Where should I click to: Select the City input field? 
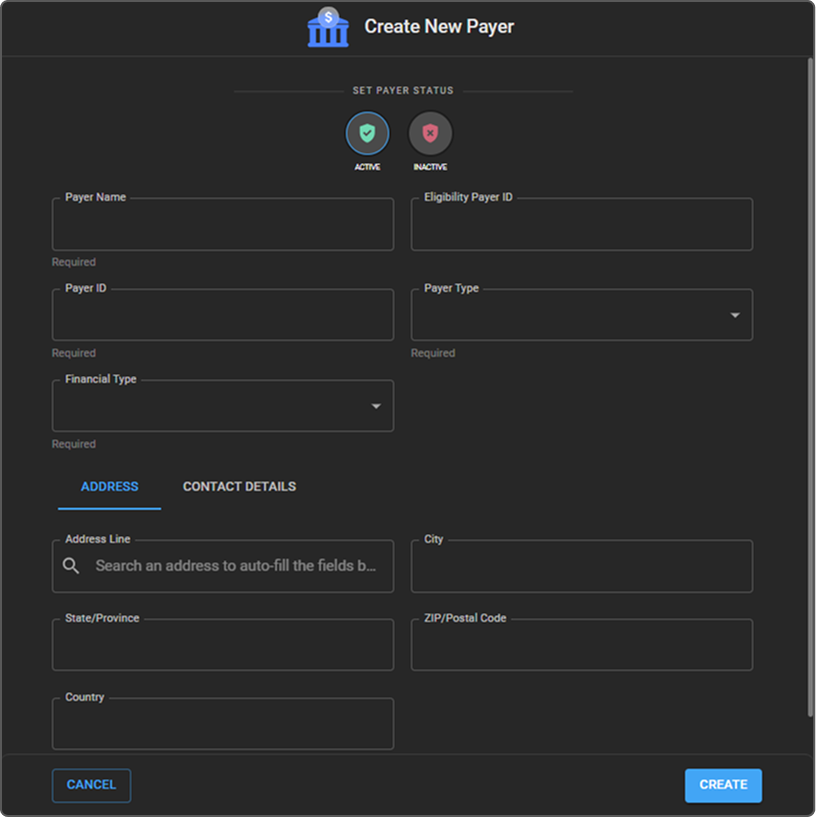pos(581,567)
